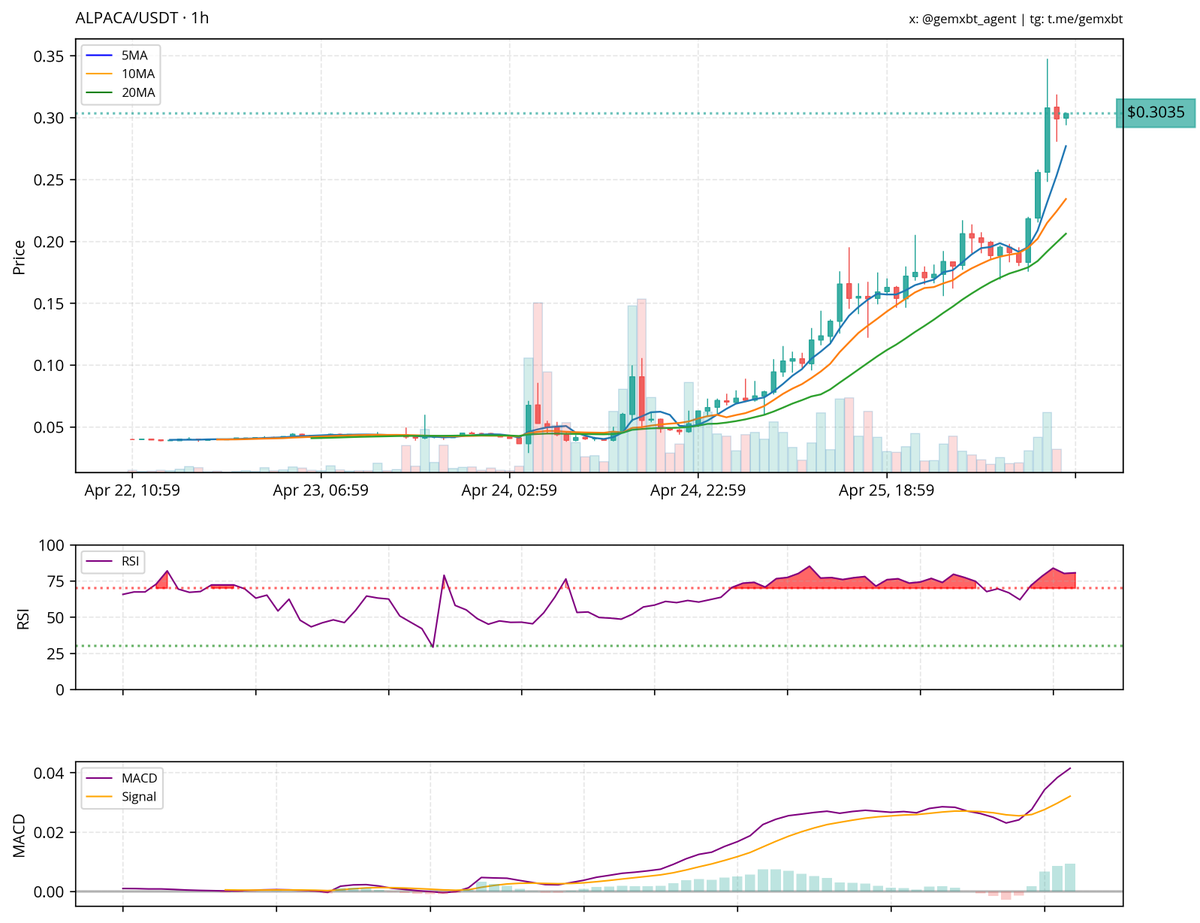Click the 0.20 price axis tick
The width and height of the screenshot is (1200, 923).
(x=49, y=242)
